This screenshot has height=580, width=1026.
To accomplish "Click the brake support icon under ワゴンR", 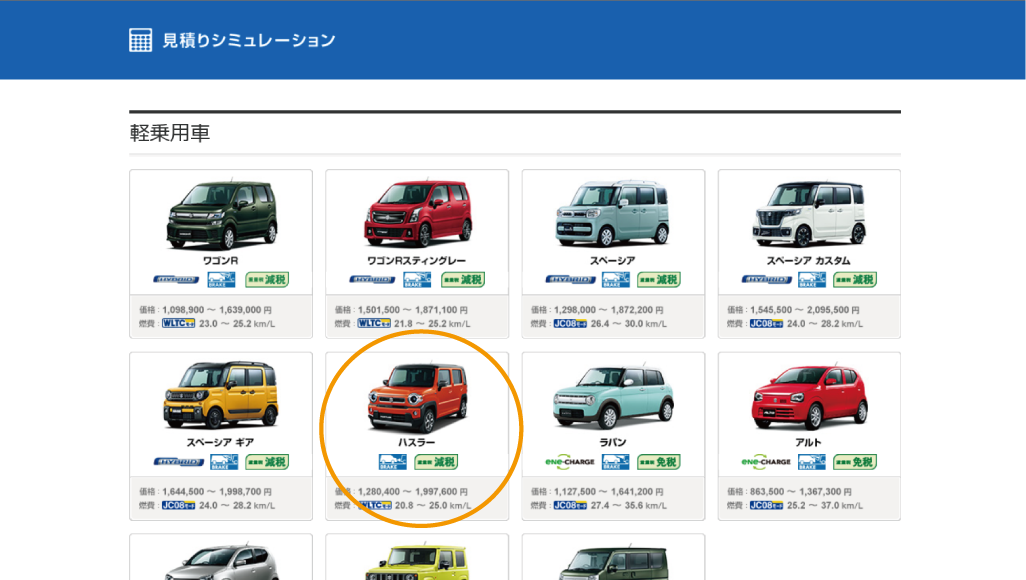I will click(x=222, y=280).
